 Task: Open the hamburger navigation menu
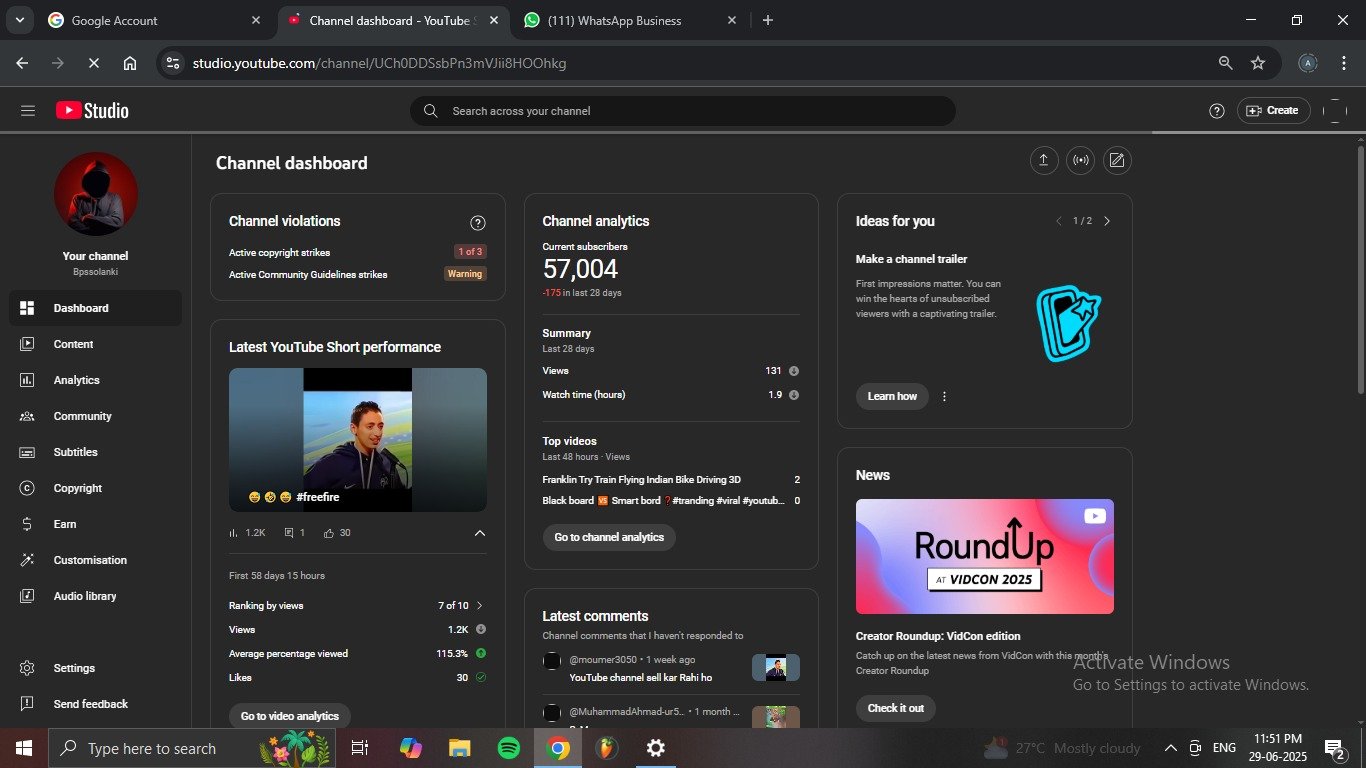28,111
